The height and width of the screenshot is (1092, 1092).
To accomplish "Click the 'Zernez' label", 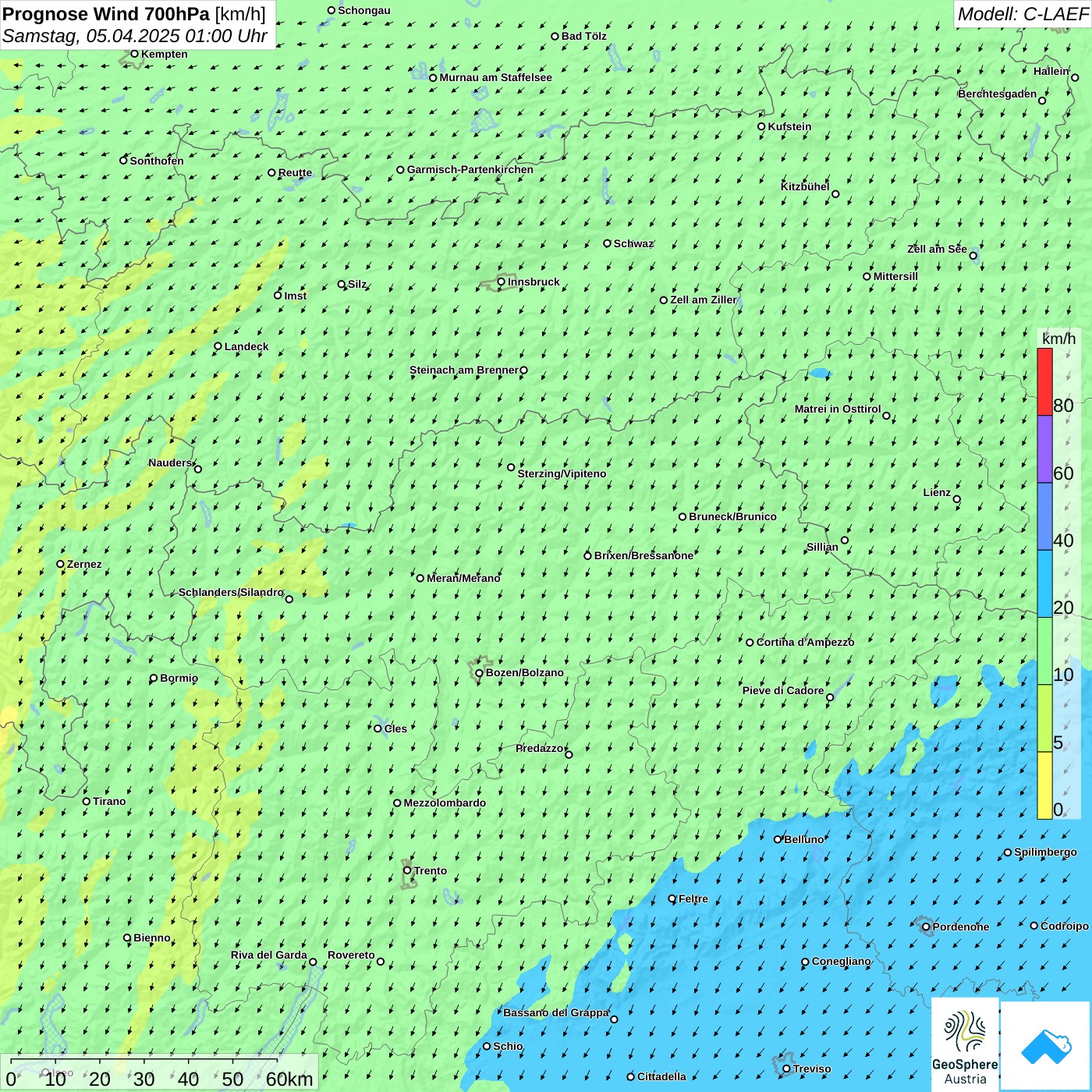I will tap(84, 564).
